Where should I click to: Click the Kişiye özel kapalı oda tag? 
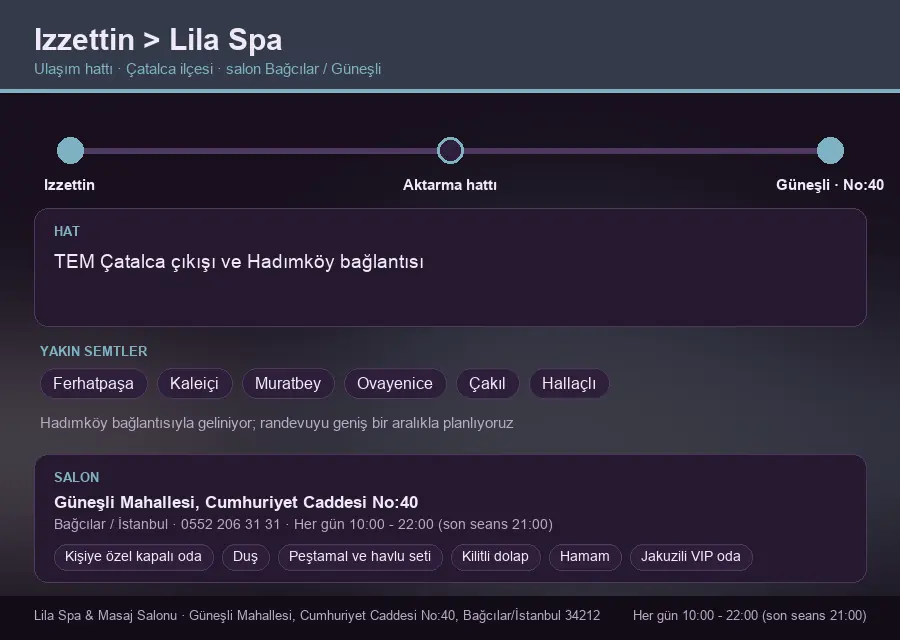(x=134, y=557)
